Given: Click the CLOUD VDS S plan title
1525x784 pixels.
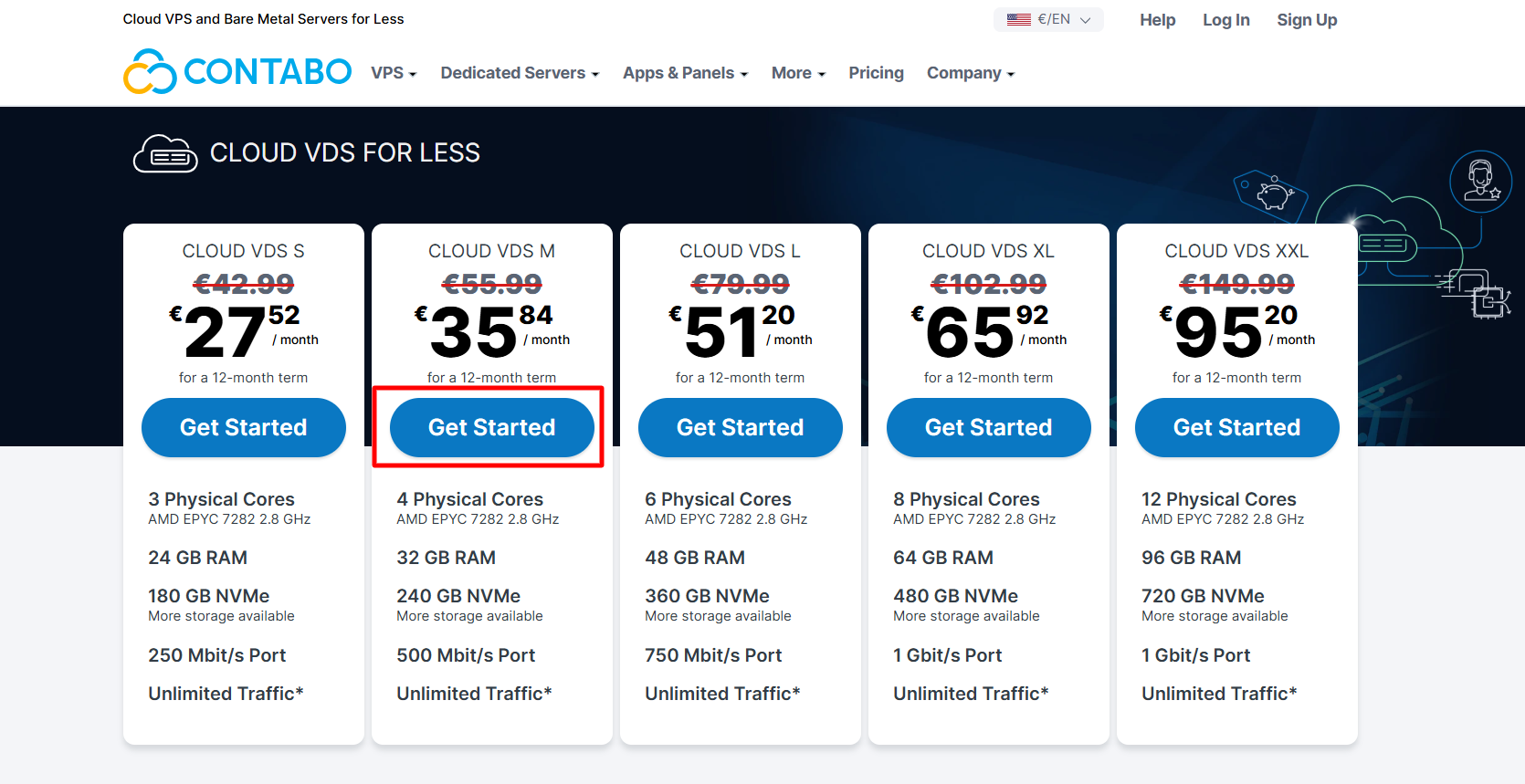Looking at the screenshot, I should 244,251.
